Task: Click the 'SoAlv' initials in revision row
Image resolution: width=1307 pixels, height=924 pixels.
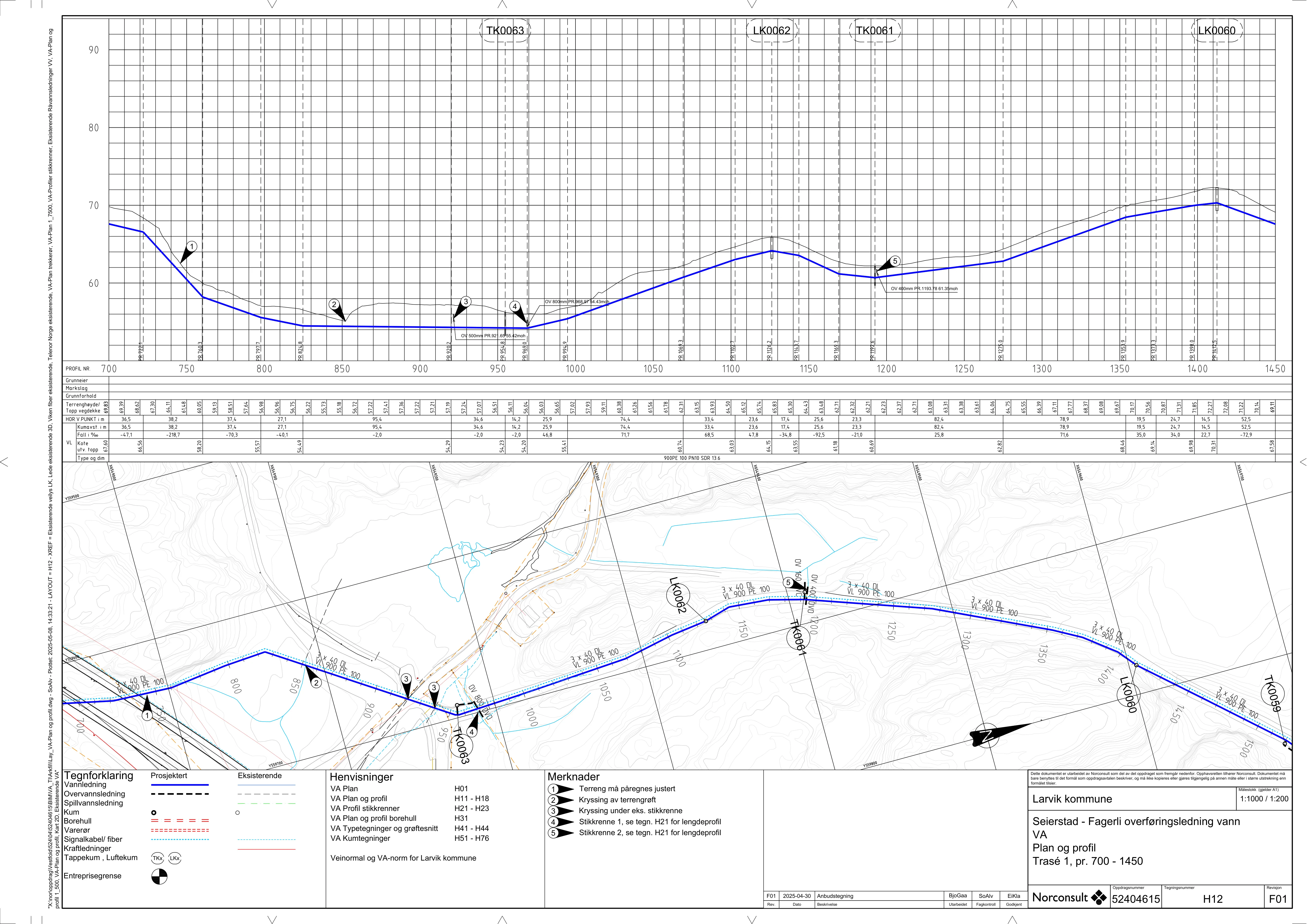Action: pyautogui.click(x=986, y=896)
